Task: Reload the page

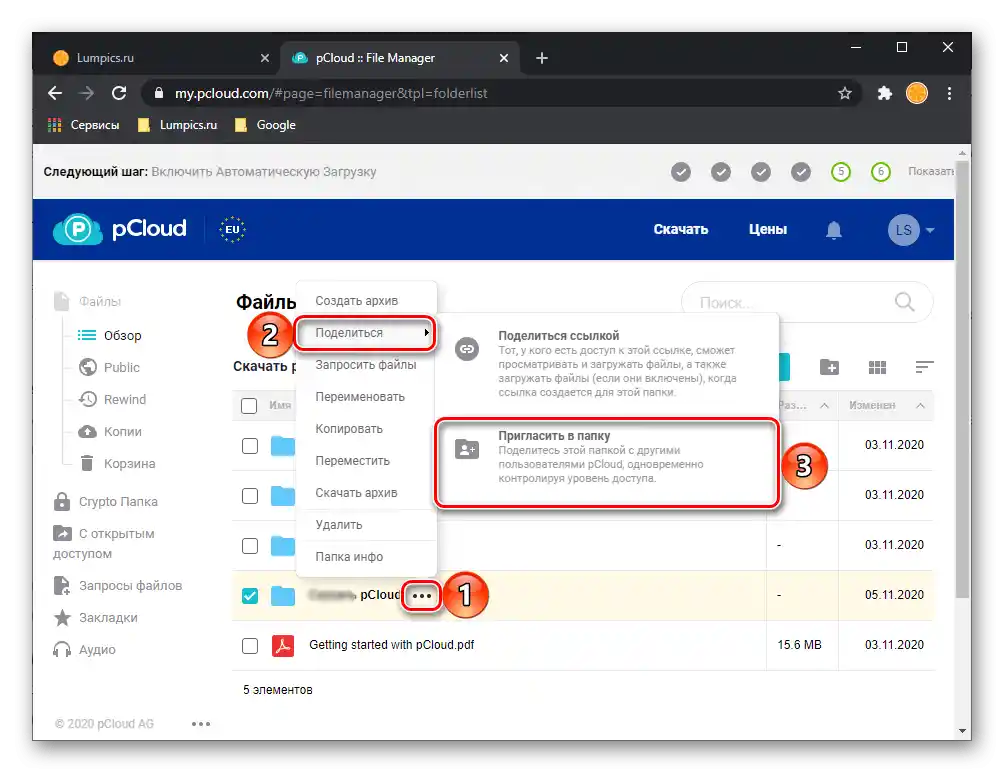Action: coord(119,94)
